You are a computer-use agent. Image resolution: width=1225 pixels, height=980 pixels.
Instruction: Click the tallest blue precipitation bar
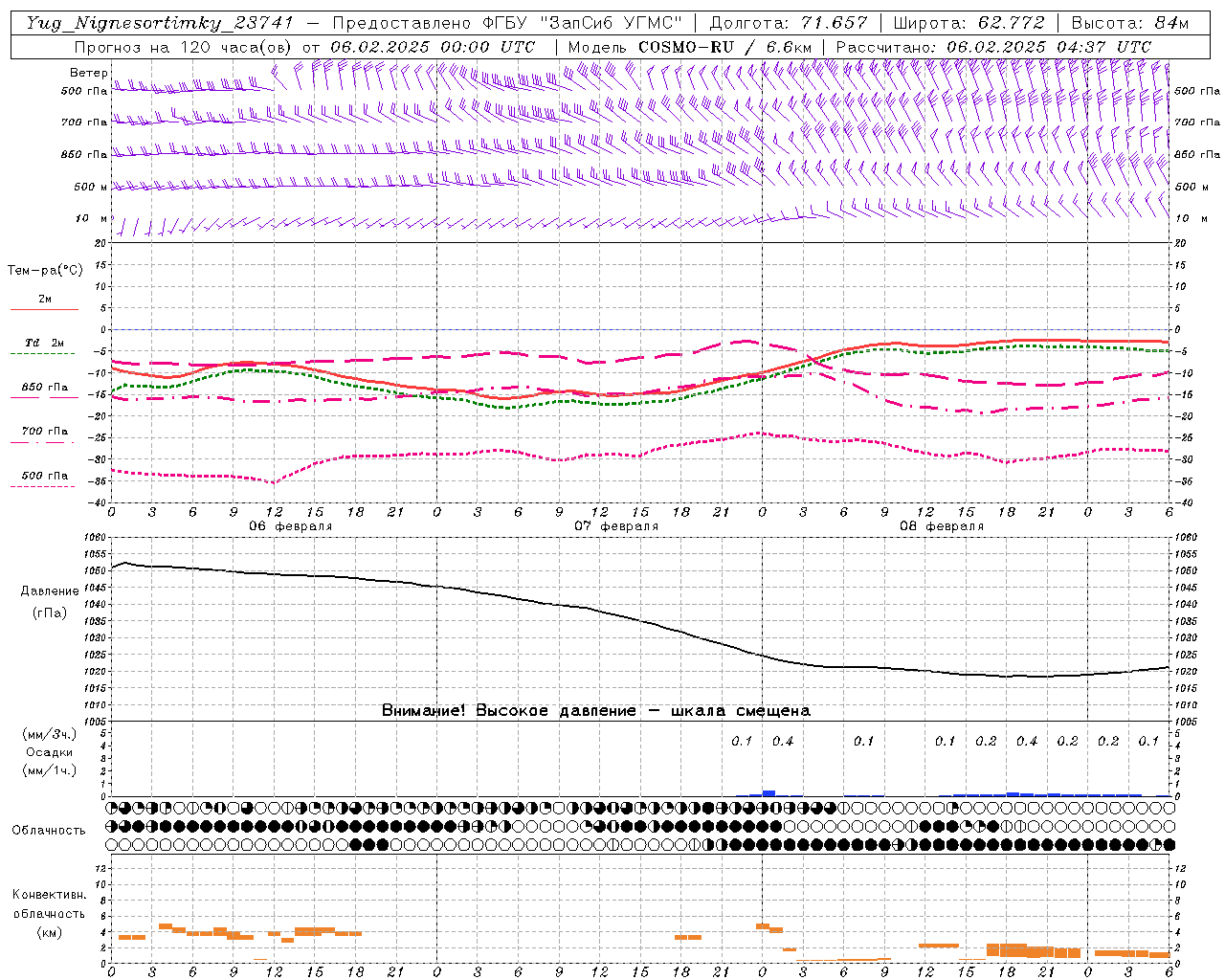tap(768, 793)
